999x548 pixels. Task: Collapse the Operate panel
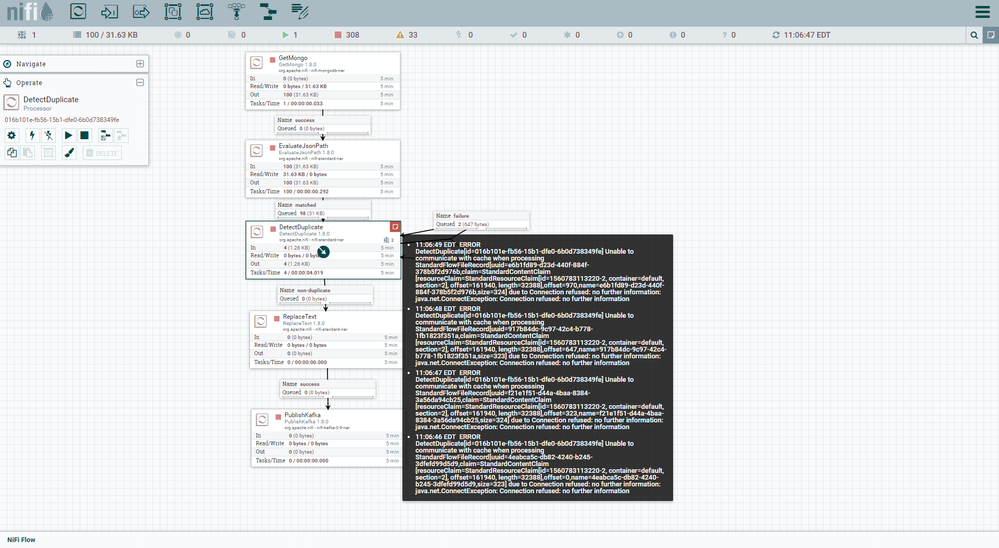(140, 82)
